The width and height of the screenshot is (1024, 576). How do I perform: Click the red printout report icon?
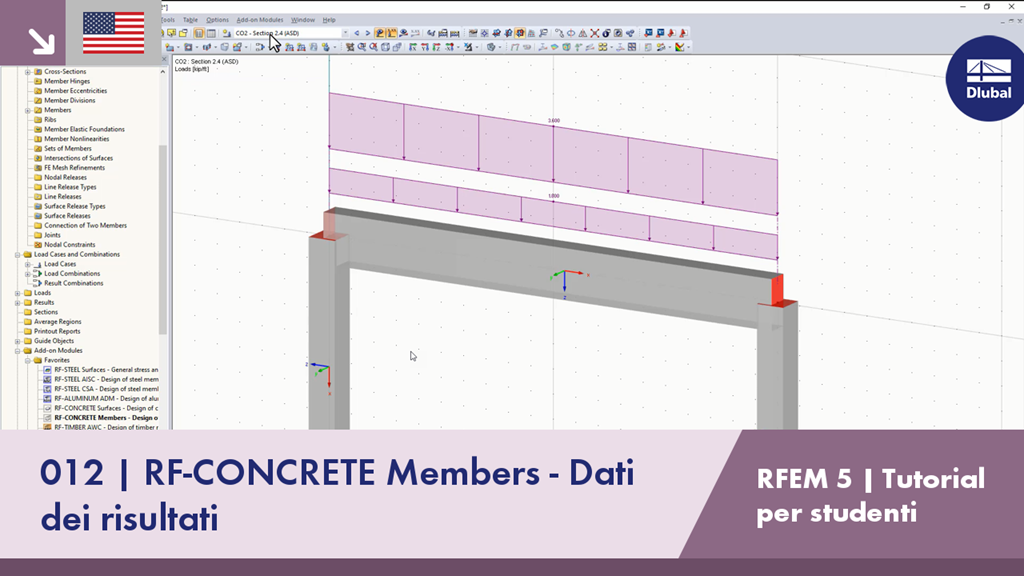tap(671, 33)
